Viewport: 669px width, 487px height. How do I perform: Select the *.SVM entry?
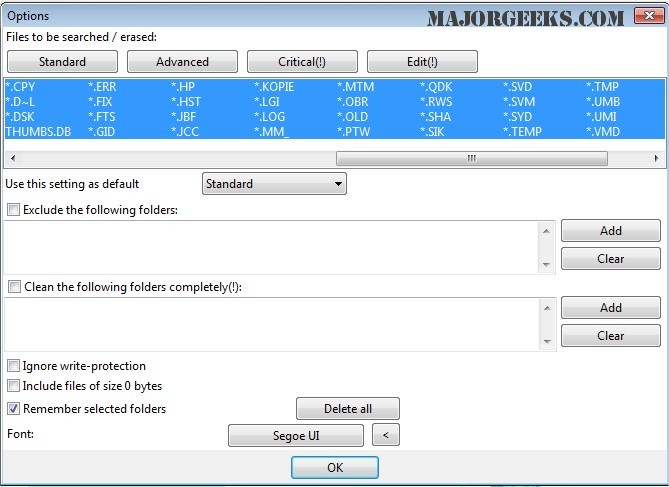(x=519, y=102)
